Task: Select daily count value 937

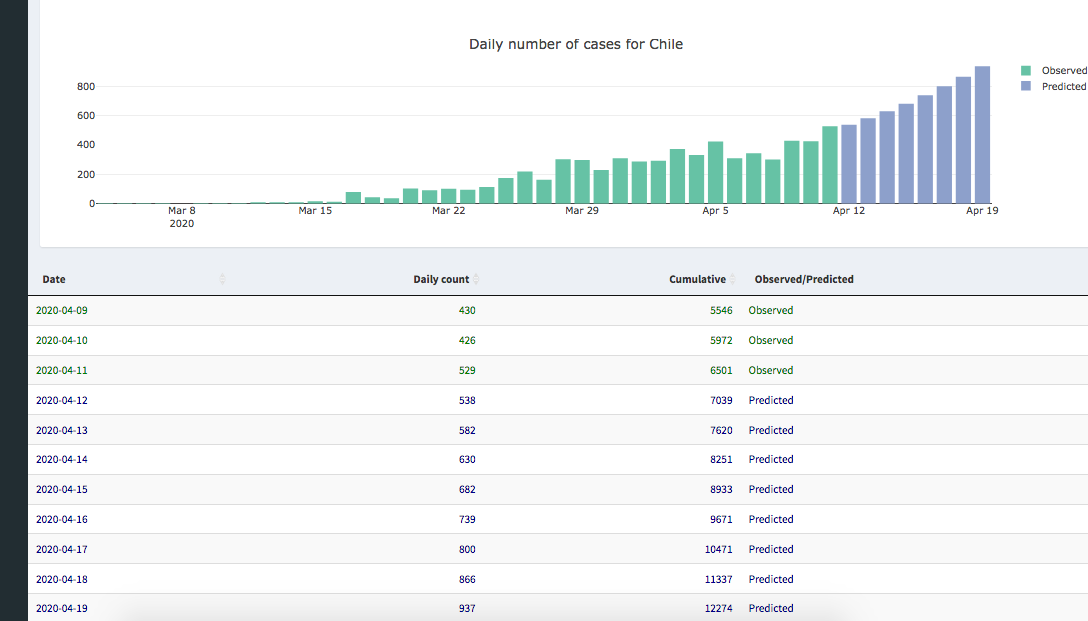Action: [467, 609]
